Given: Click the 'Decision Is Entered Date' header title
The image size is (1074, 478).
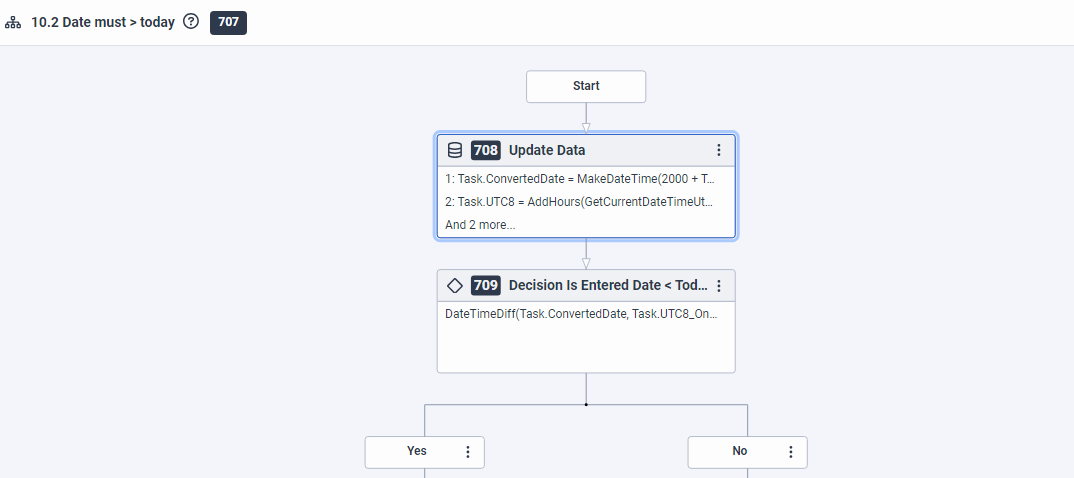Looking at the screenshot, I should click(606, 285).
